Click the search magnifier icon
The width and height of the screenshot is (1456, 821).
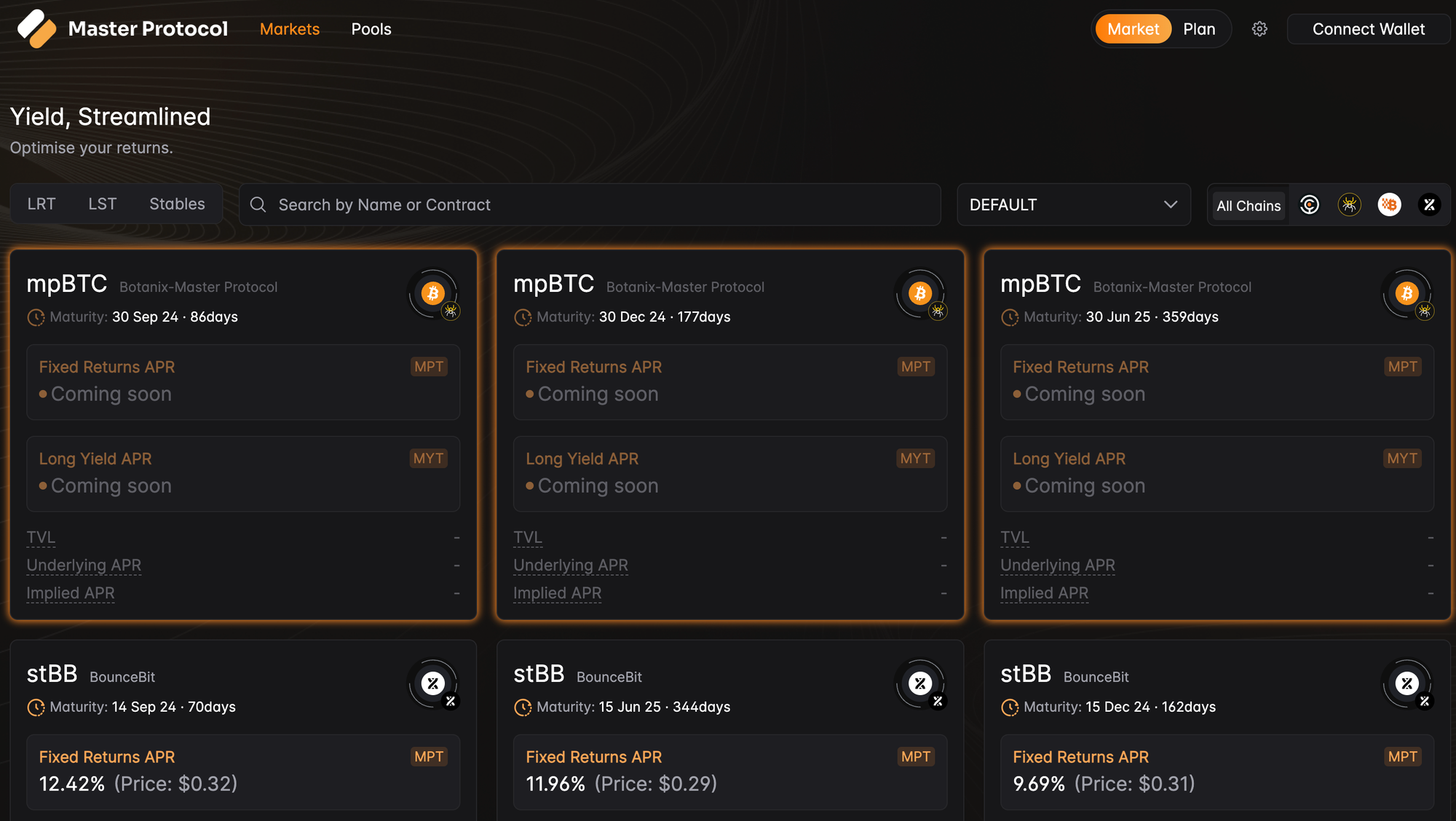(258, 205)
